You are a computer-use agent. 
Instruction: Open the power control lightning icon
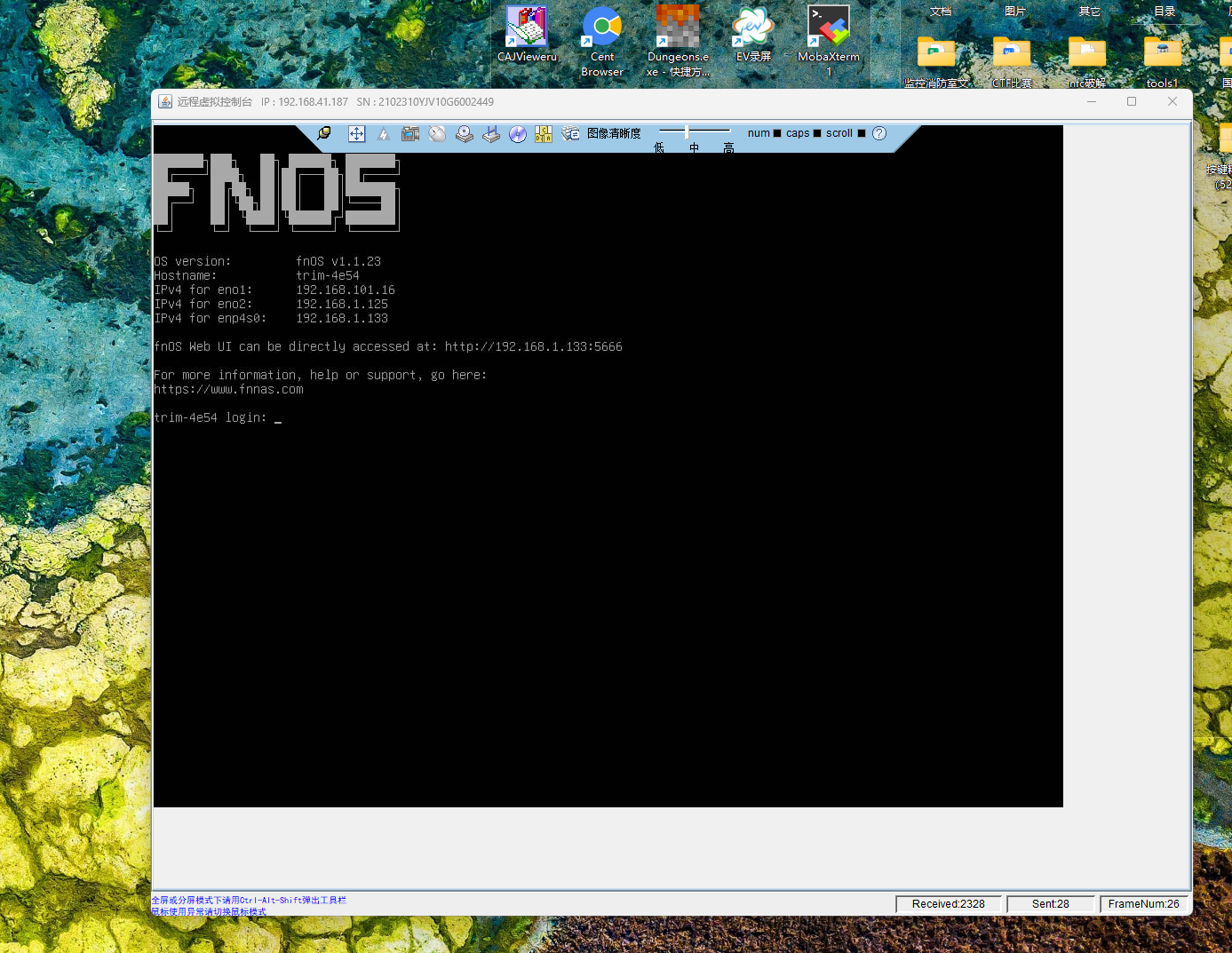[x=384, y=134]
